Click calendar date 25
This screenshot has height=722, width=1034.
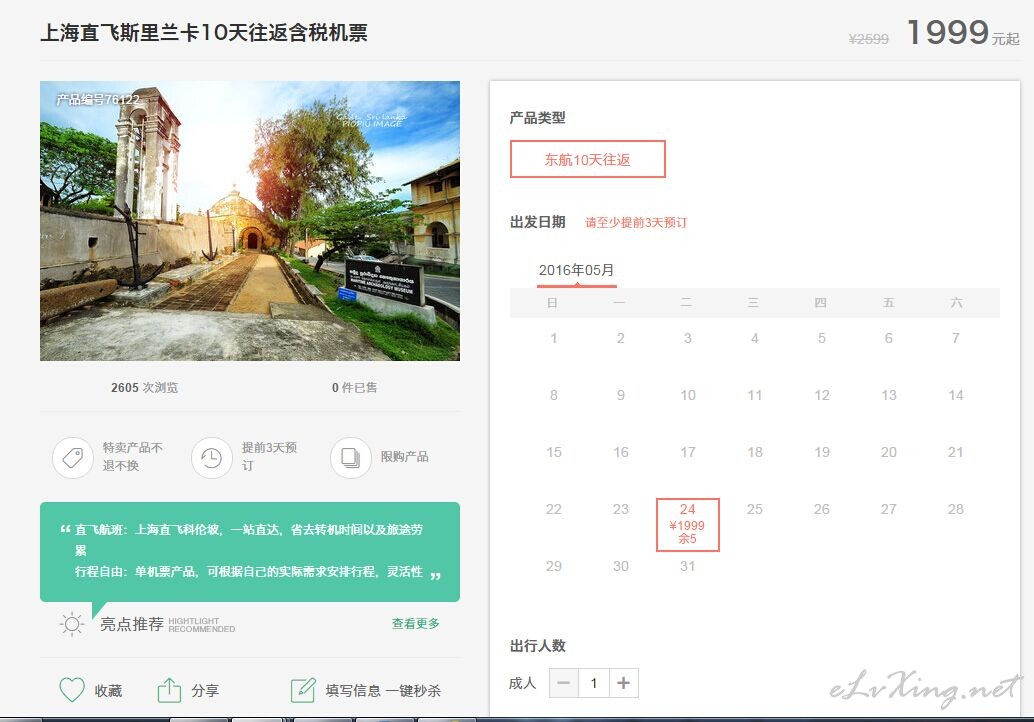(x=754, y=509)
